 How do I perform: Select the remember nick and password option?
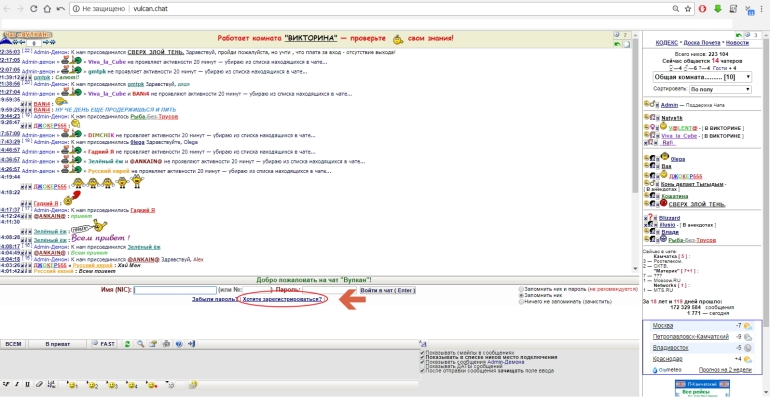pos(521,290)
